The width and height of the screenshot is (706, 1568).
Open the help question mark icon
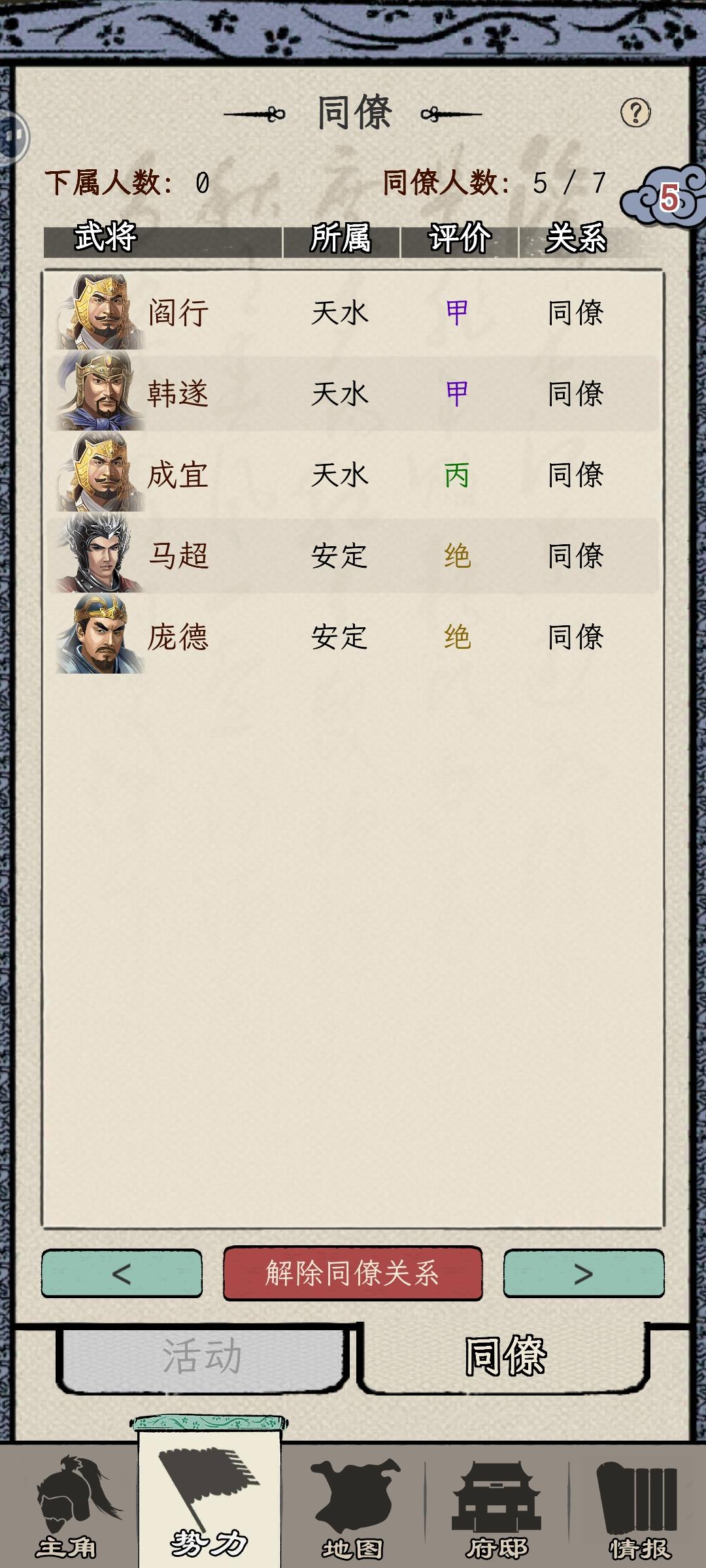(635, 113)
